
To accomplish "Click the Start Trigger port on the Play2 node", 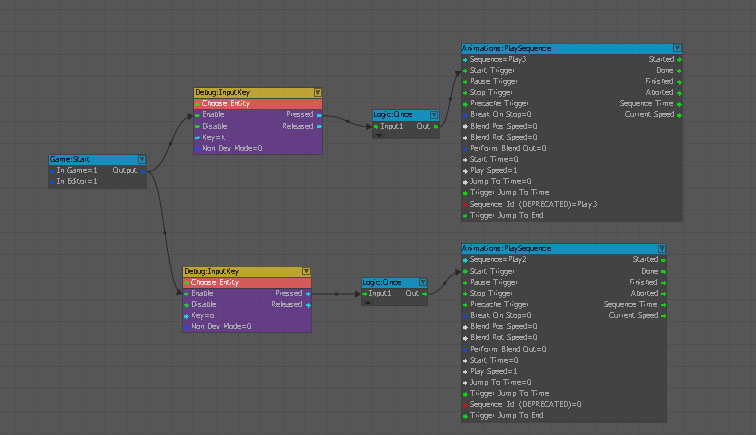I will (488, 271).
